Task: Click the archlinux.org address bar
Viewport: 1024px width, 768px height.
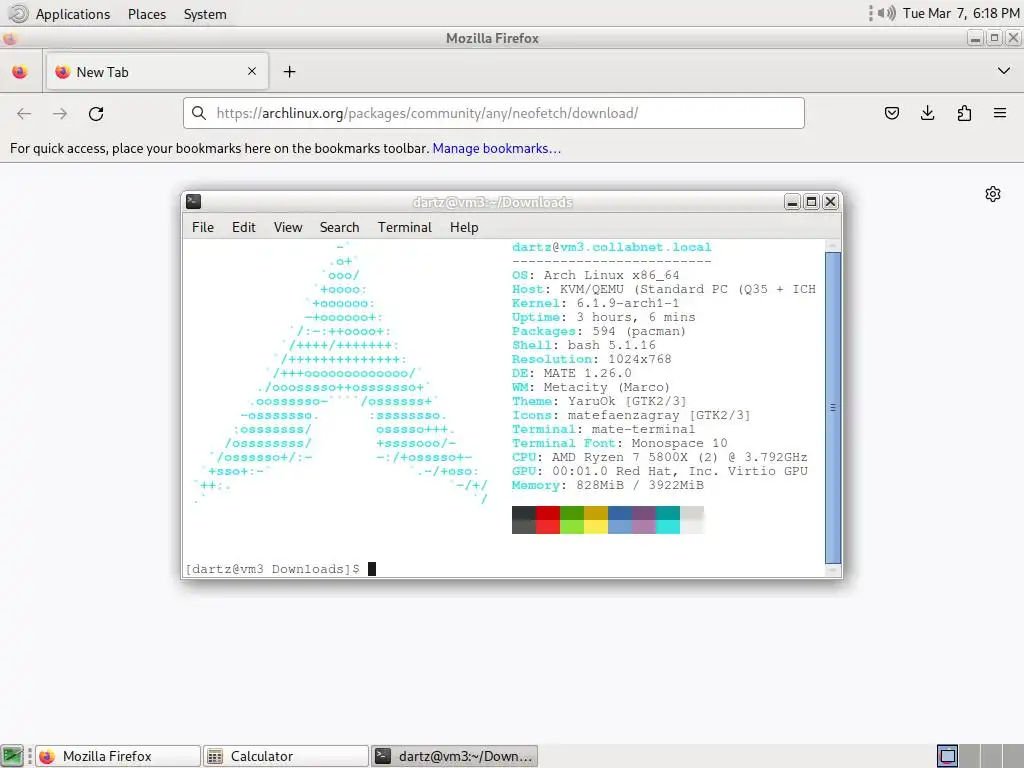Action: point(493,113)
